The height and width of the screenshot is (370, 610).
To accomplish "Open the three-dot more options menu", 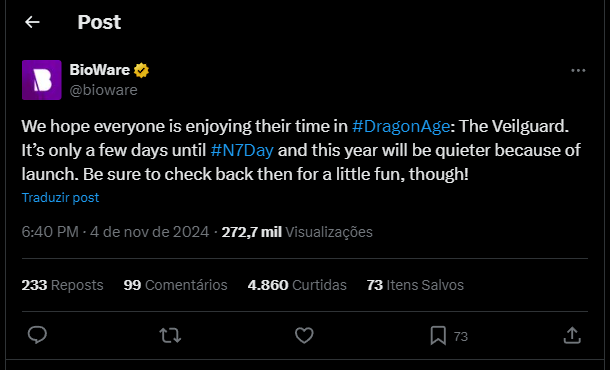I will [578, 70].
